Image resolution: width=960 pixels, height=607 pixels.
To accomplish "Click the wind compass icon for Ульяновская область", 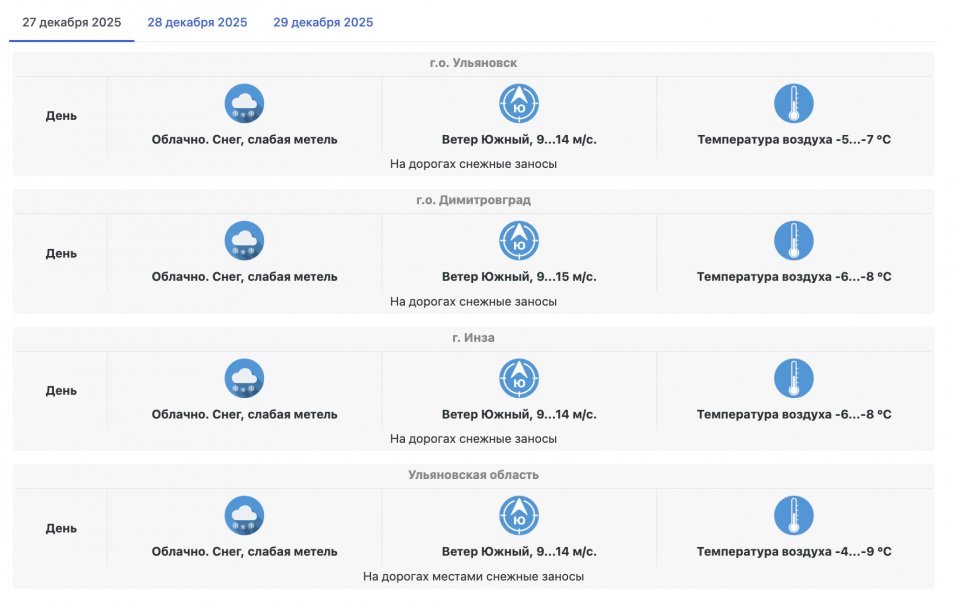I will pos(519,516).
